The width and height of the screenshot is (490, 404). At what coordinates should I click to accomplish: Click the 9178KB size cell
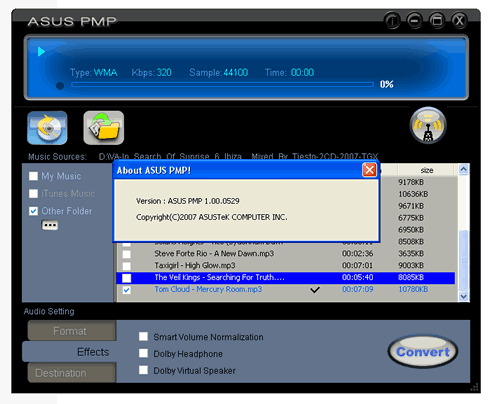[411, 182]
